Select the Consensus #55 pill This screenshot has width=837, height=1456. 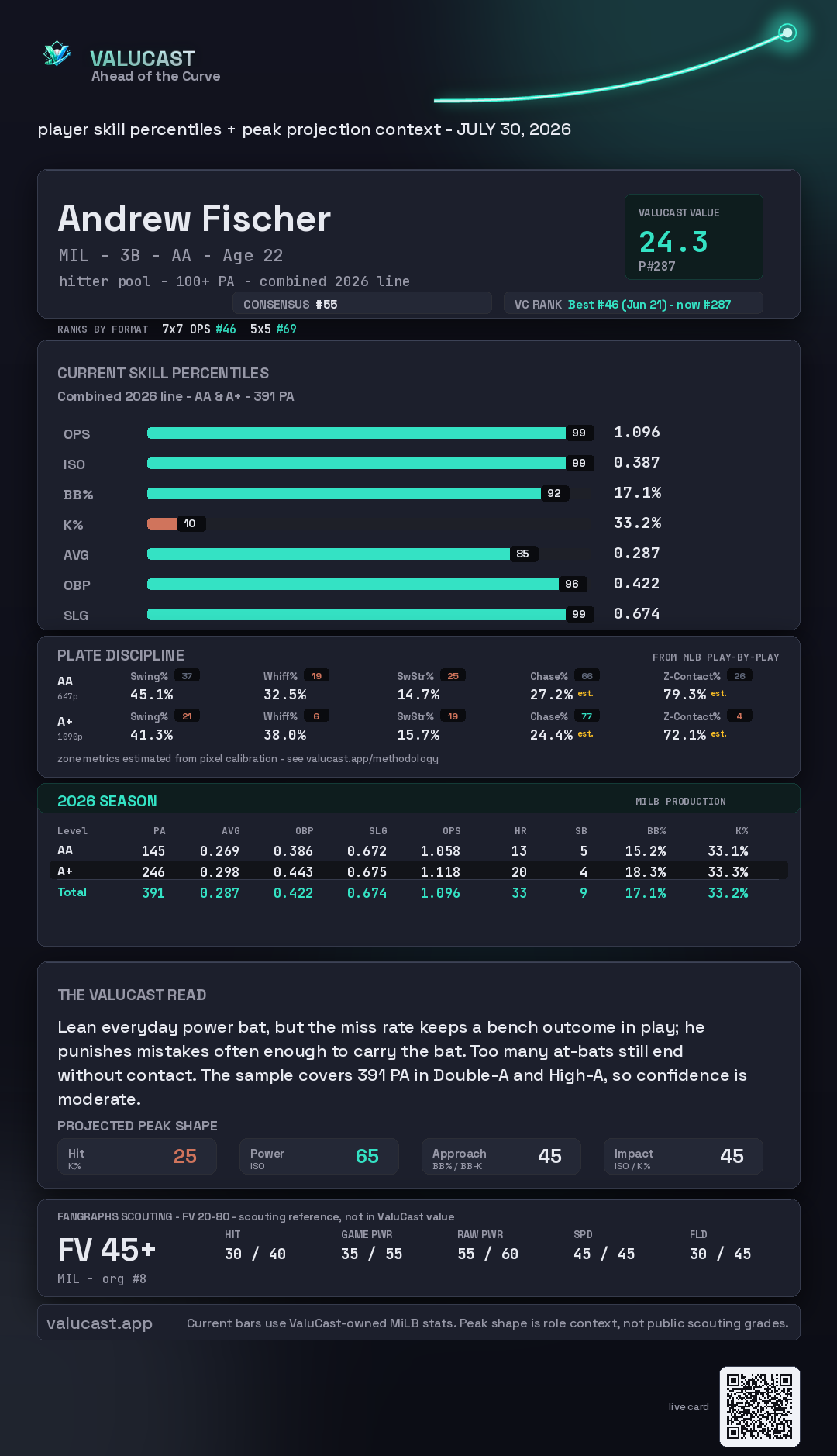[362, 304]
